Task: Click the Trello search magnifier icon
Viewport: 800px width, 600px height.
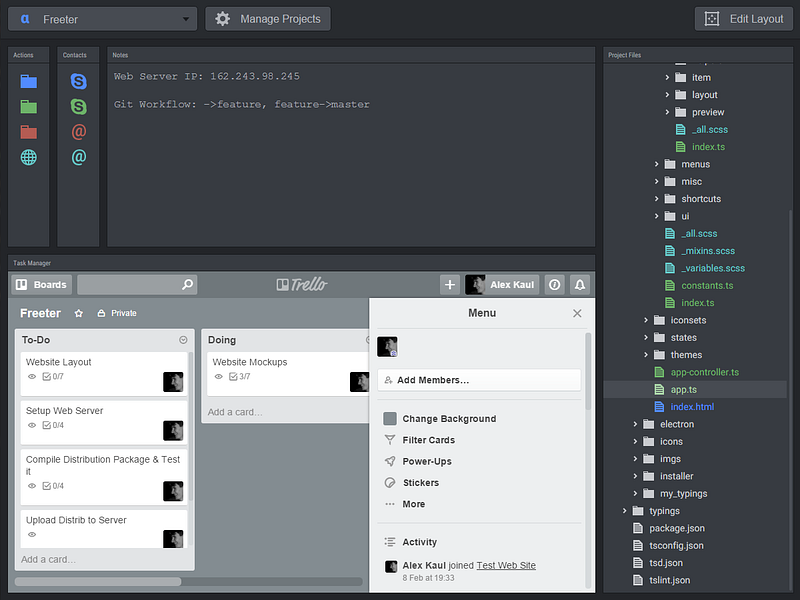Action: (188, 284)
